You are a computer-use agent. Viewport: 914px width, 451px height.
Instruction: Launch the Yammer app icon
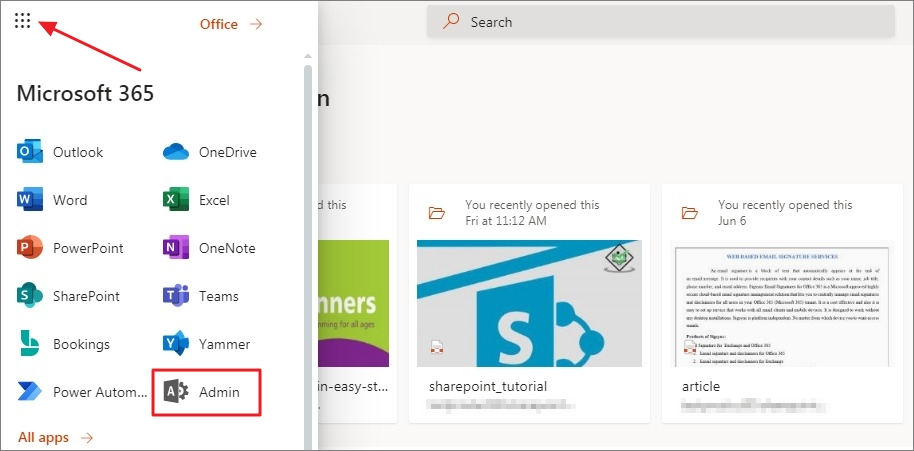pos(175,343)
